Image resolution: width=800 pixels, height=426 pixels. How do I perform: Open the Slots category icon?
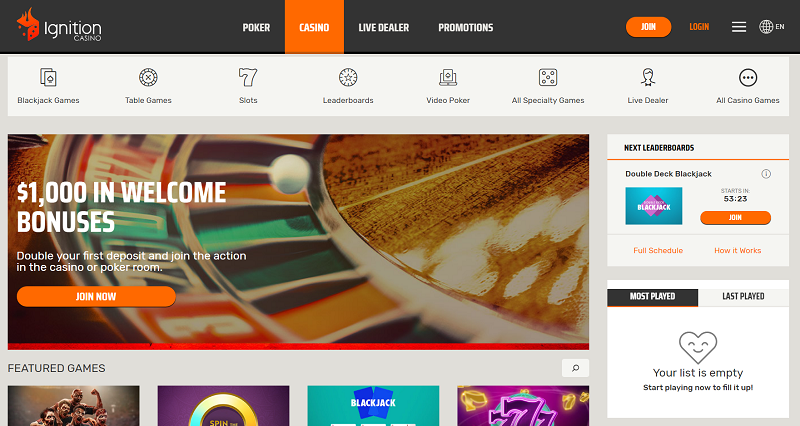248,78
